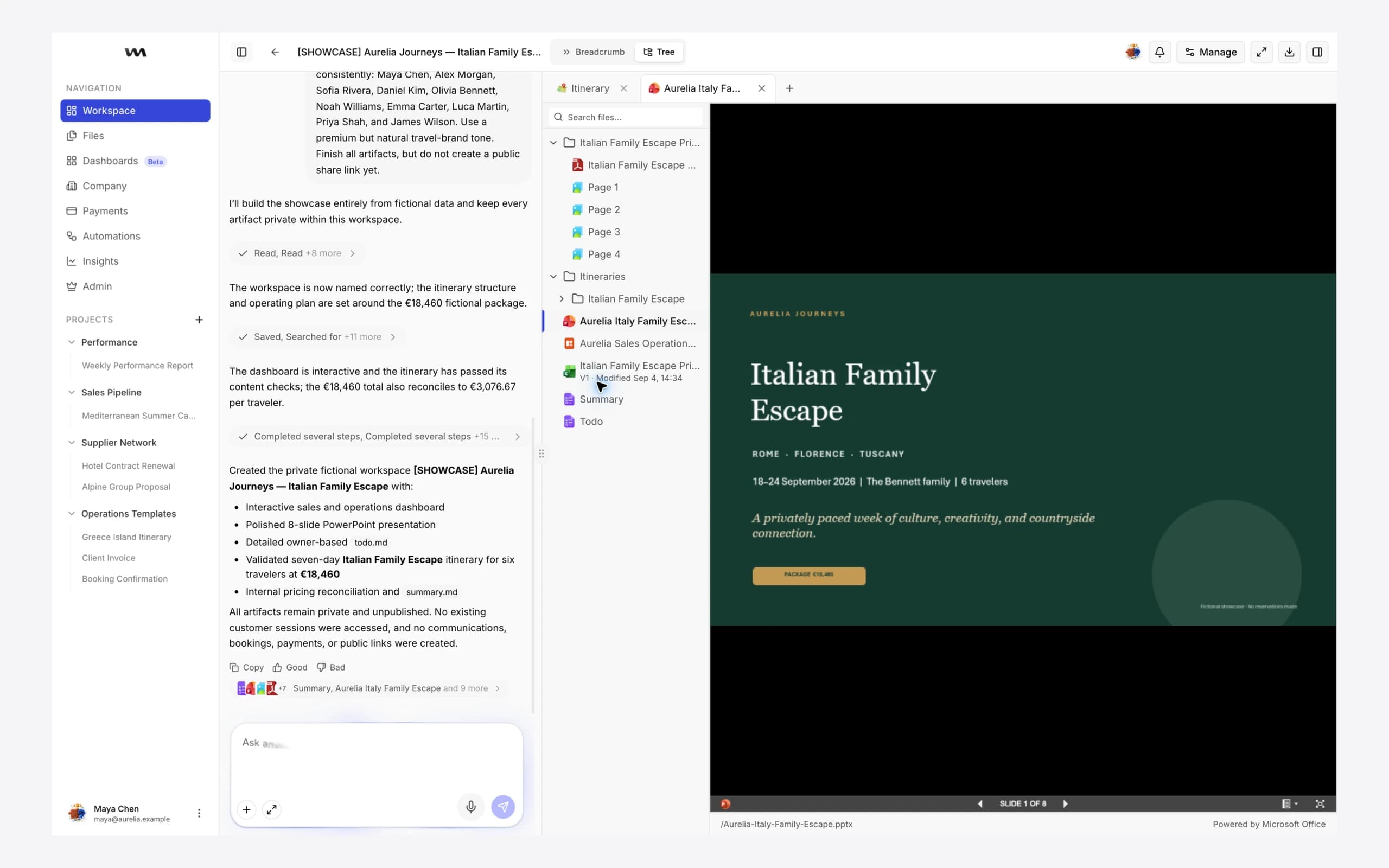Toggle the left sidebar panel icon
1389x868 pixels.
(241, 52)
